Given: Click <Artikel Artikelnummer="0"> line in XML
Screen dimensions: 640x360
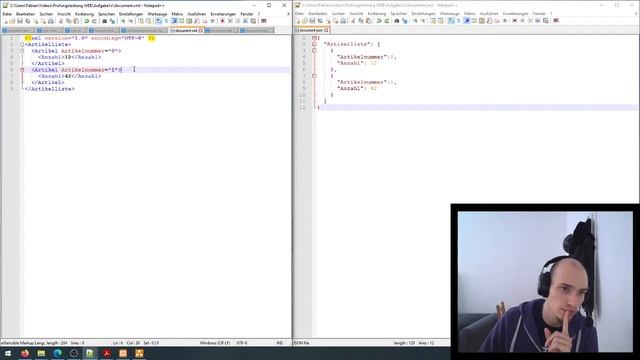Looking at the screenshot, I should 76,51.
